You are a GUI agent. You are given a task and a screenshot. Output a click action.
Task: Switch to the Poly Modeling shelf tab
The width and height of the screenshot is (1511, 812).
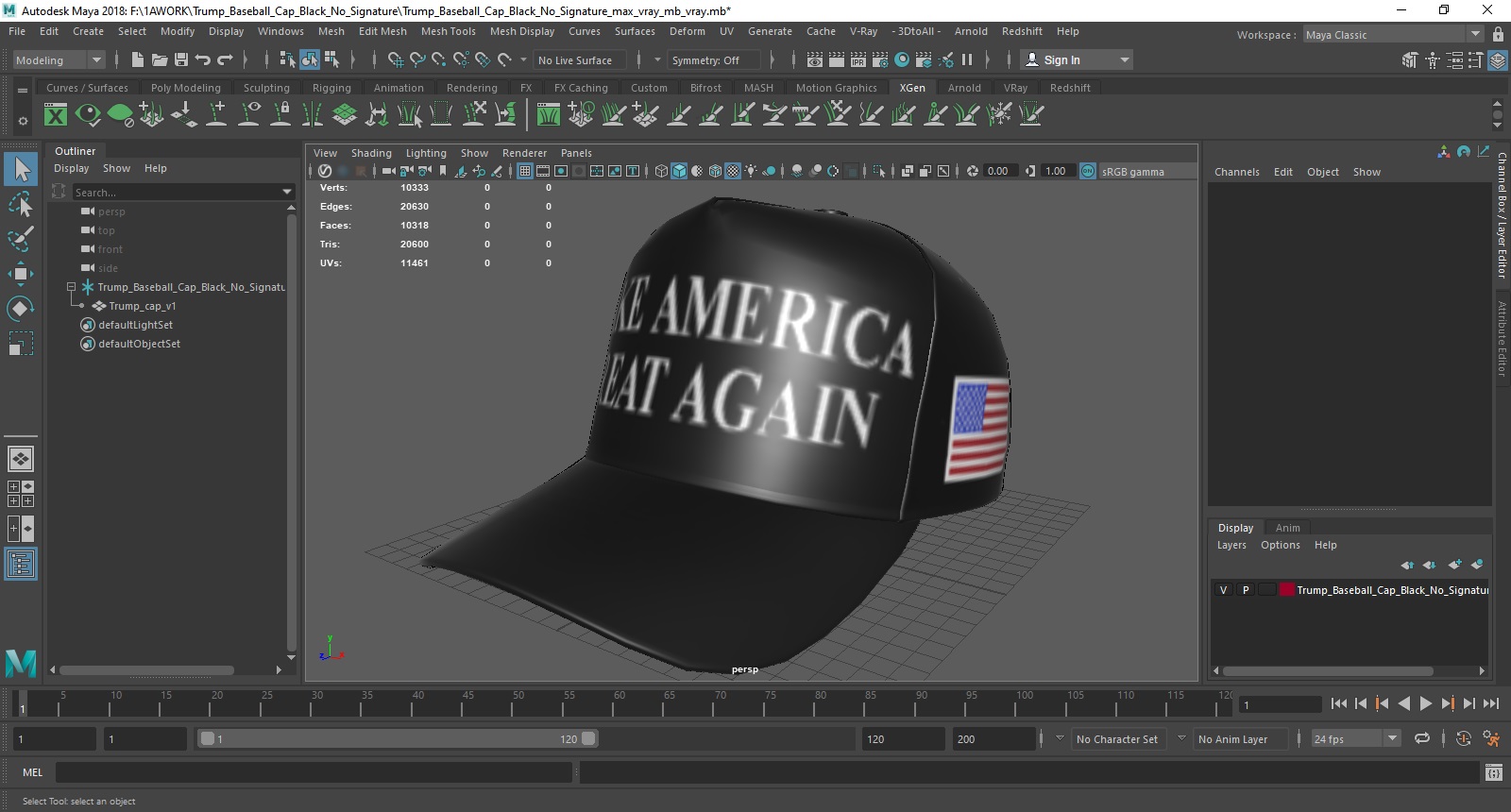pos(185,88)
